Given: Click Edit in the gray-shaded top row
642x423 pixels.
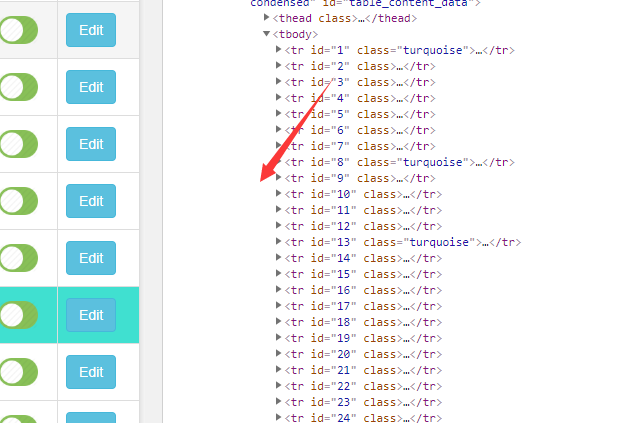Looking at the screenshot, I should click(91, 30).
